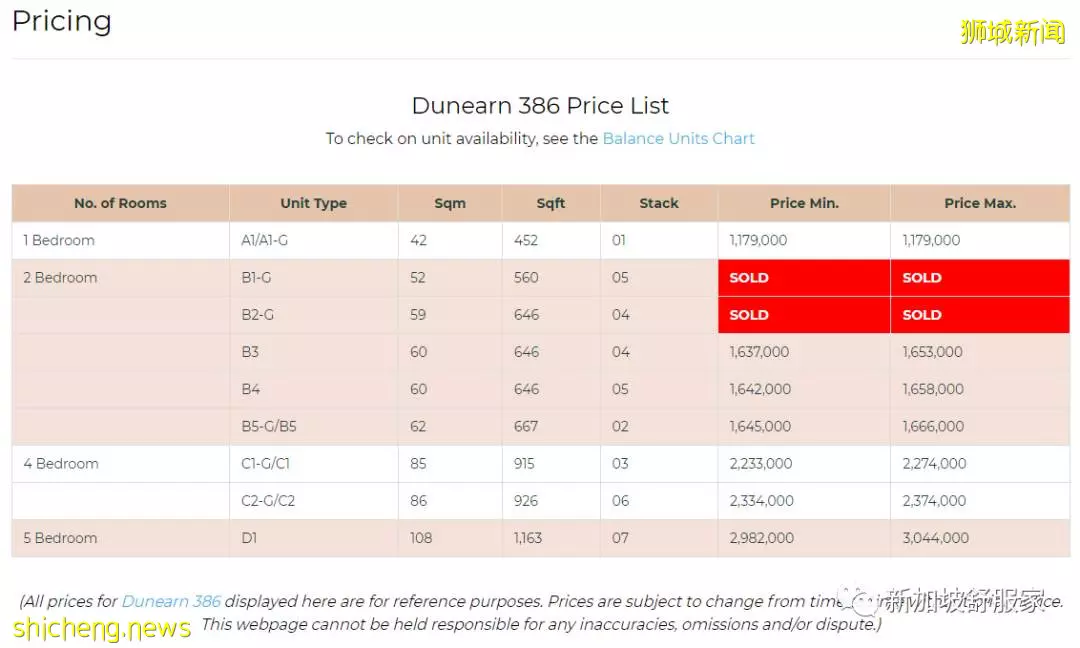This screenshot has height=648, width=1080.
Task: Select the 42 sqm value
Action: (418, 240)
